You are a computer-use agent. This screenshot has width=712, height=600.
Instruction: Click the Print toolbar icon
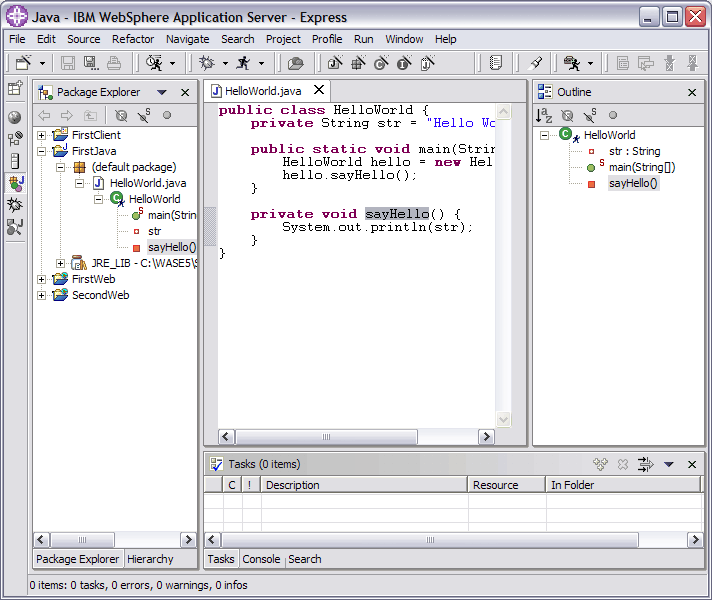pyautogui.click(x=114, y=63)
